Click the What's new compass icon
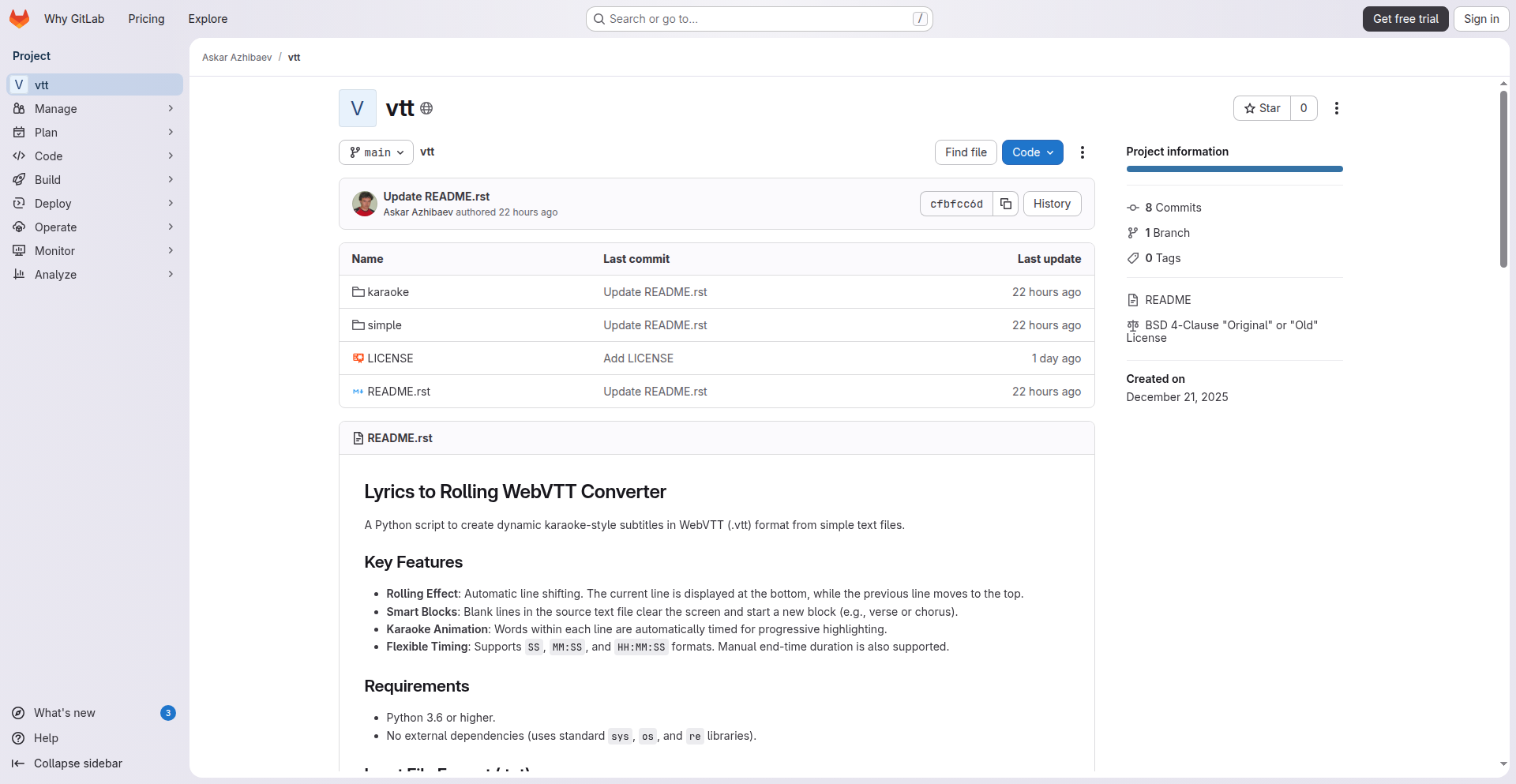Screen dimensions: 1516x784 [x=18, y=713]
